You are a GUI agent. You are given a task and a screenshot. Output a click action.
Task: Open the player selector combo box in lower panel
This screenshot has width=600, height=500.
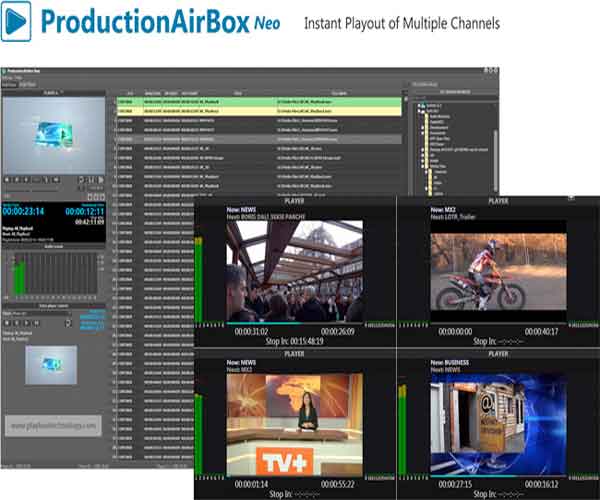(37, 314)
